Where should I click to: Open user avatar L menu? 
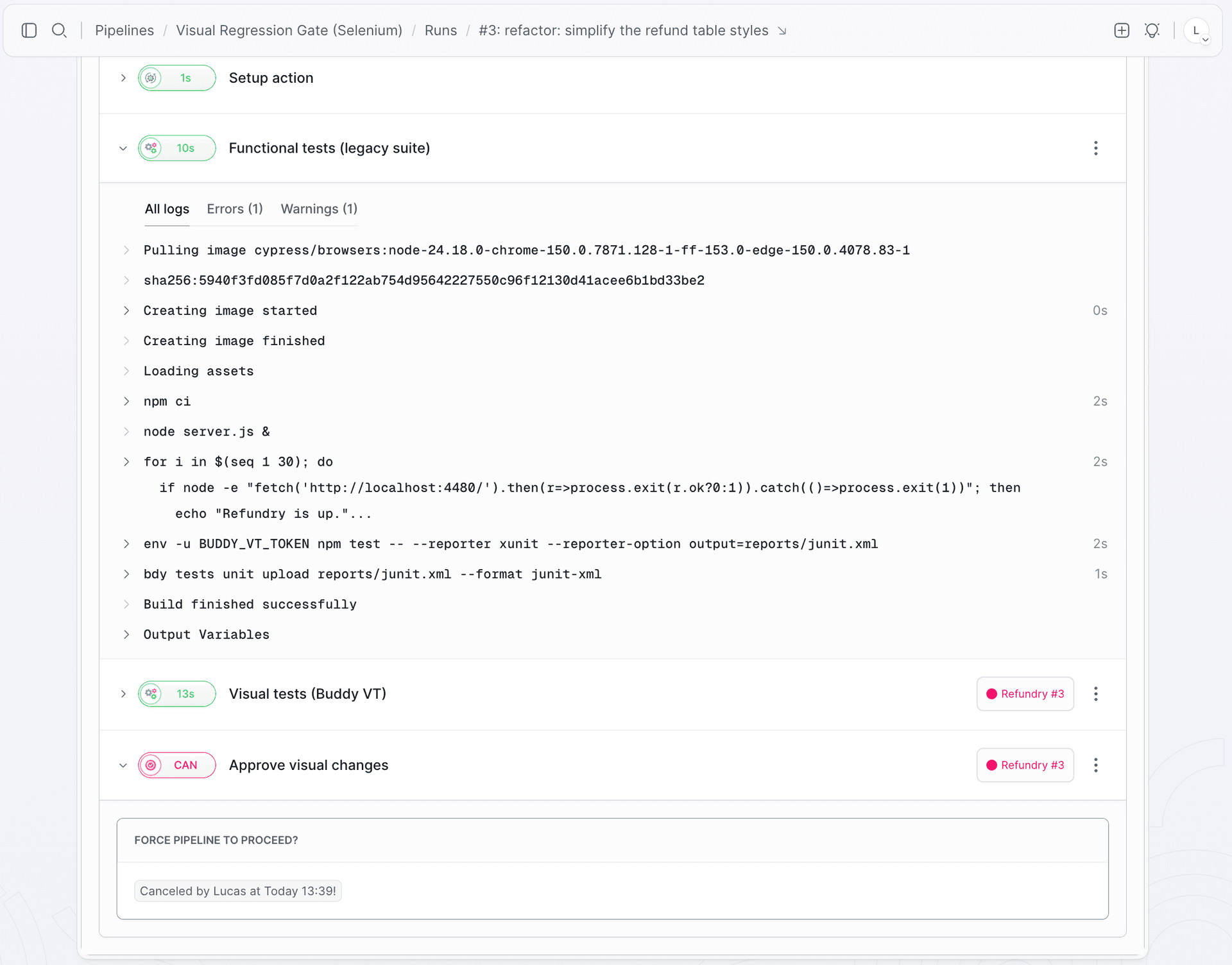tap(1197, 30)
